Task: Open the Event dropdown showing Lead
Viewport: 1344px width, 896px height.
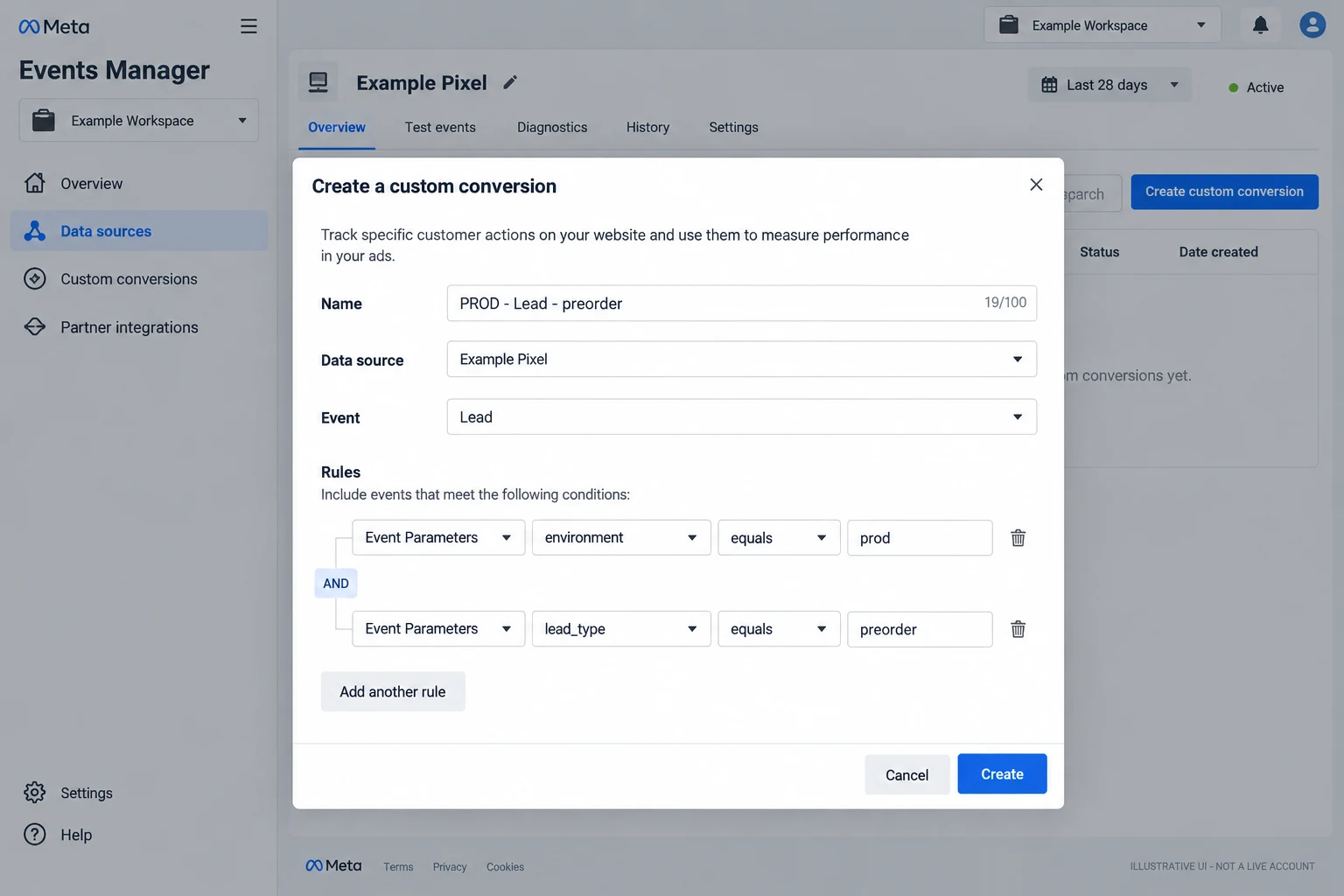Action: pyautogui.click(x=742, y=416)
